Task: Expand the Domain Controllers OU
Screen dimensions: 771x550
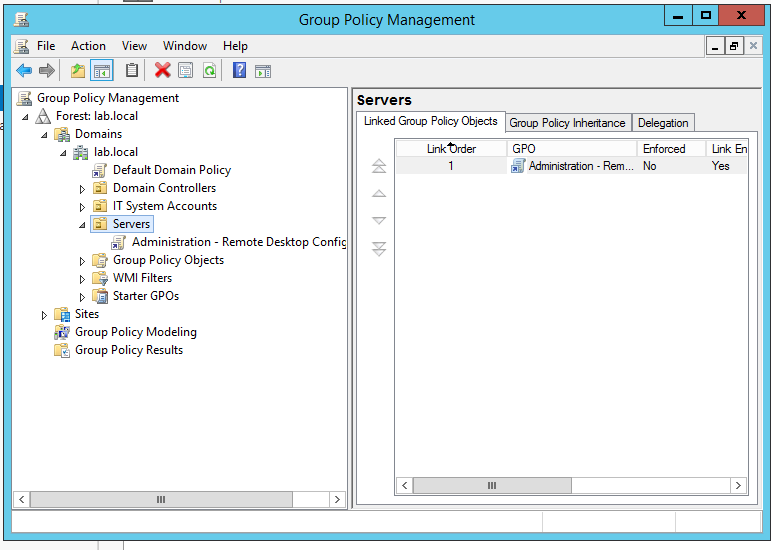Action: [82, 189]
